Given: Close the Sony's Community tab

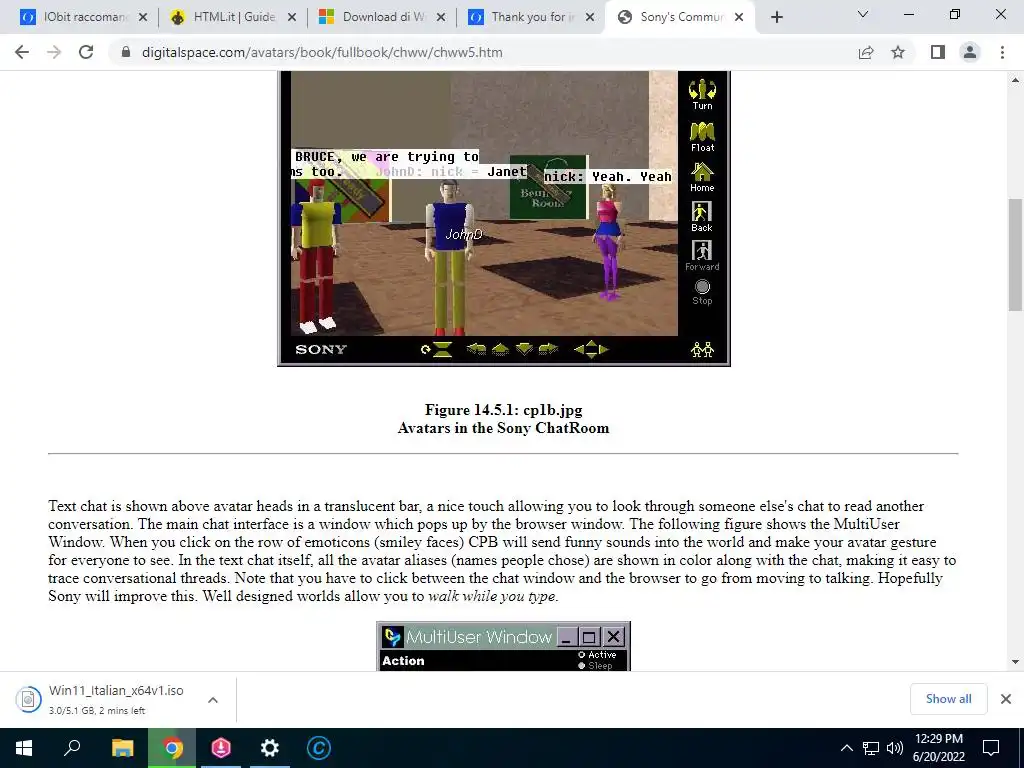Looking at the screenshot, I should pos(739,17).
